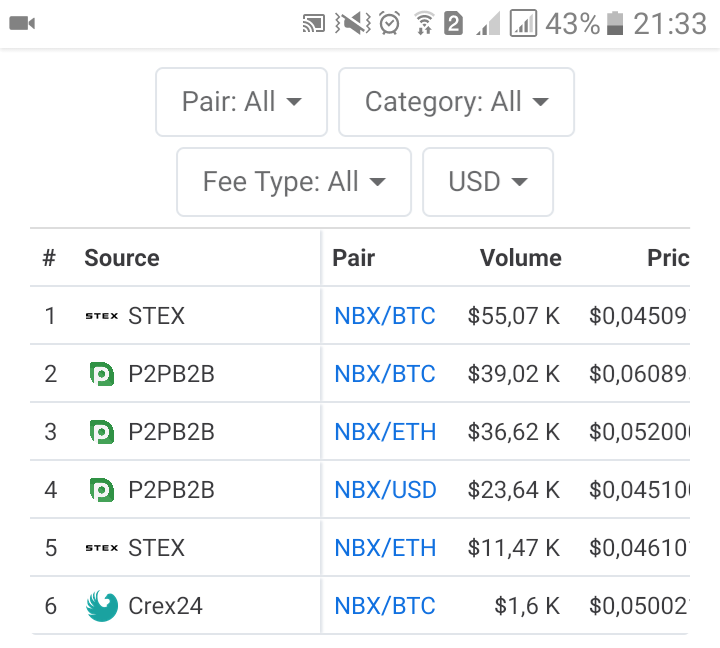Open the Fee Type: All dropdown
This screenshot has height=648, width=720.
[x=294, y=182]
